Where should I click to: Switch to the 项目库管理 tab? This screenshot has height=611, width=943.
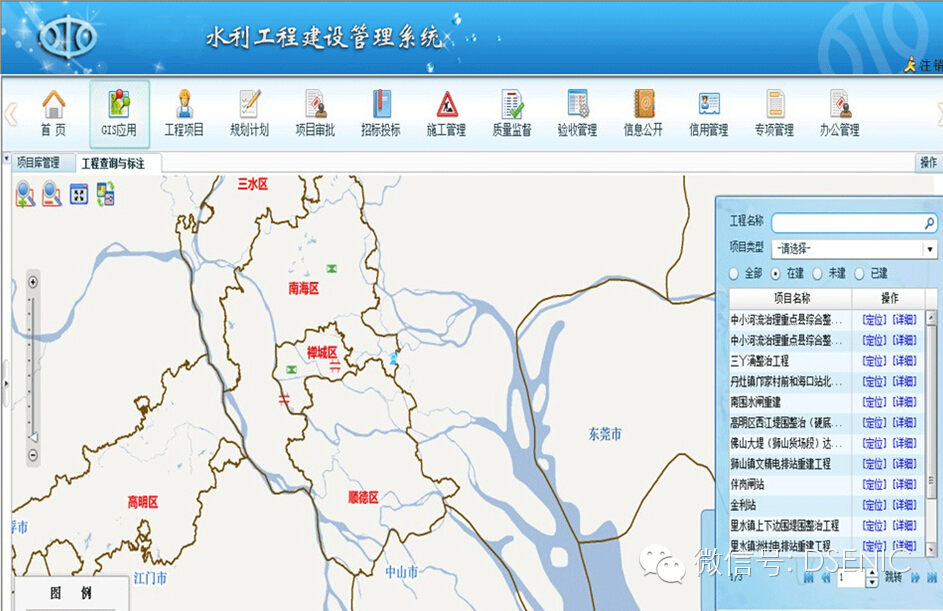(38, 162)
